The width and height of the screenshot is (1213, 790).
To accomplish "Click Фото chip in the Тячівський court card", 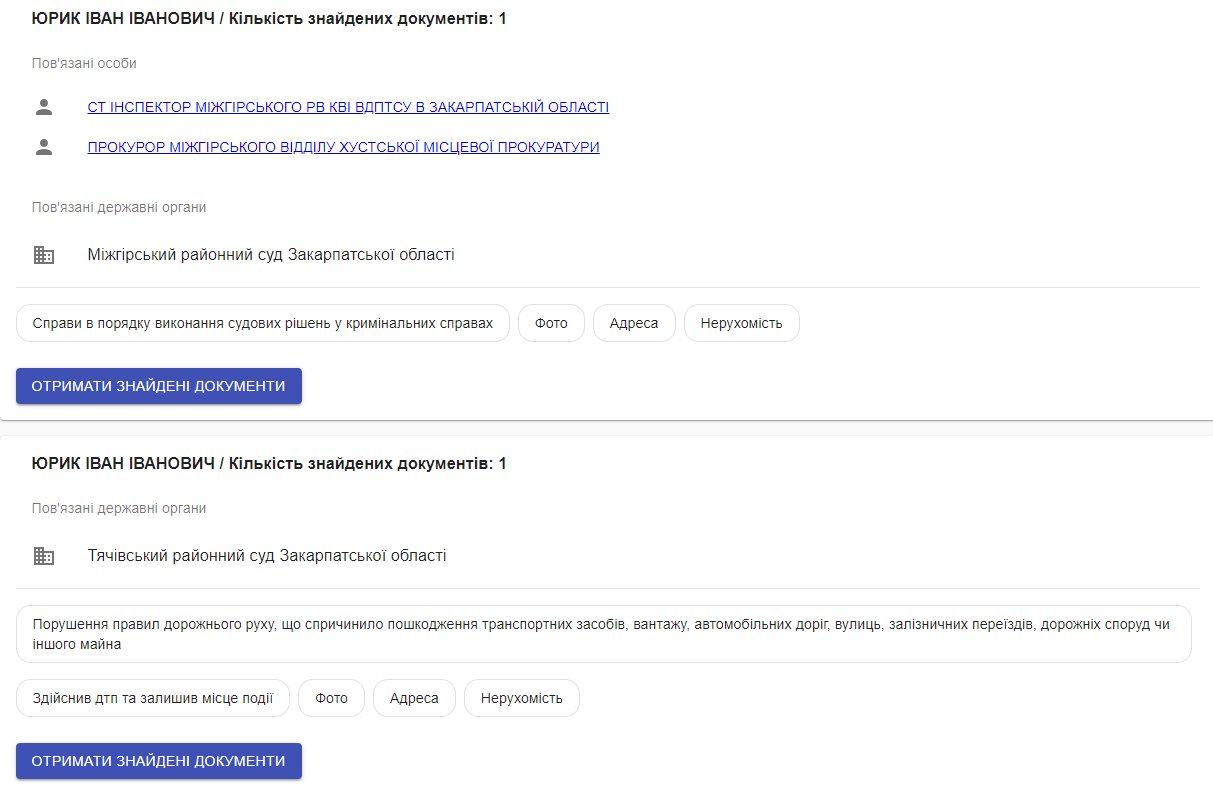I will (331, 698).
